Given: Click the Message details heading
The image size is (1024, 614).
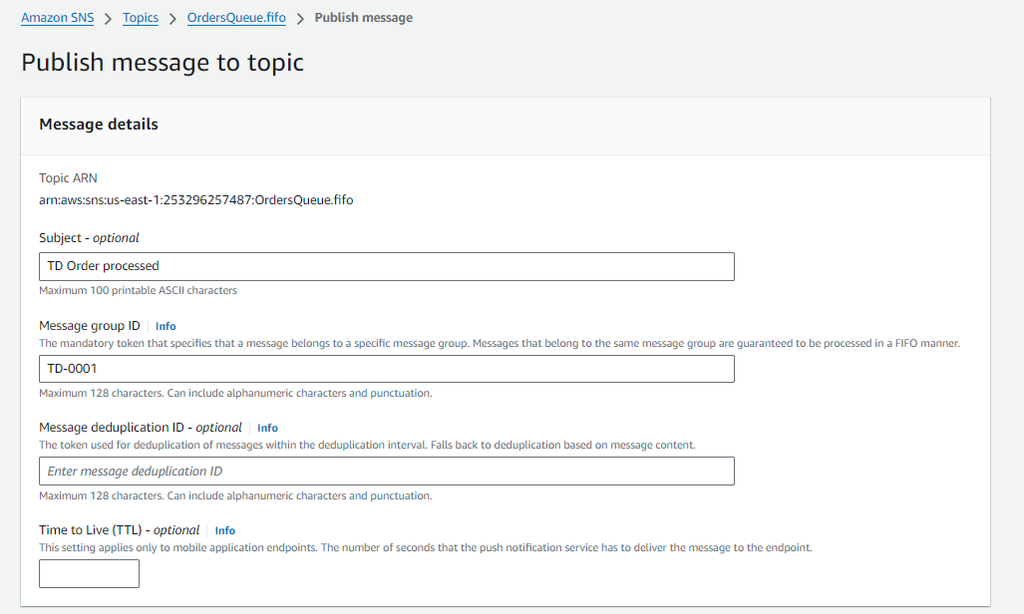Looking at the screenshot, I should tap(98, 124).
